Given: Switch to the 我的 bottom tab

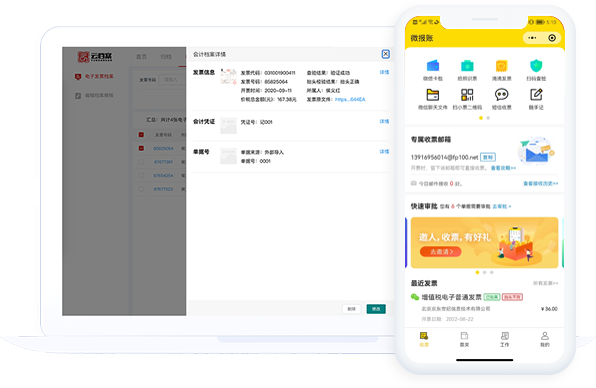Looking at the screenshot, I should [545, 339].
